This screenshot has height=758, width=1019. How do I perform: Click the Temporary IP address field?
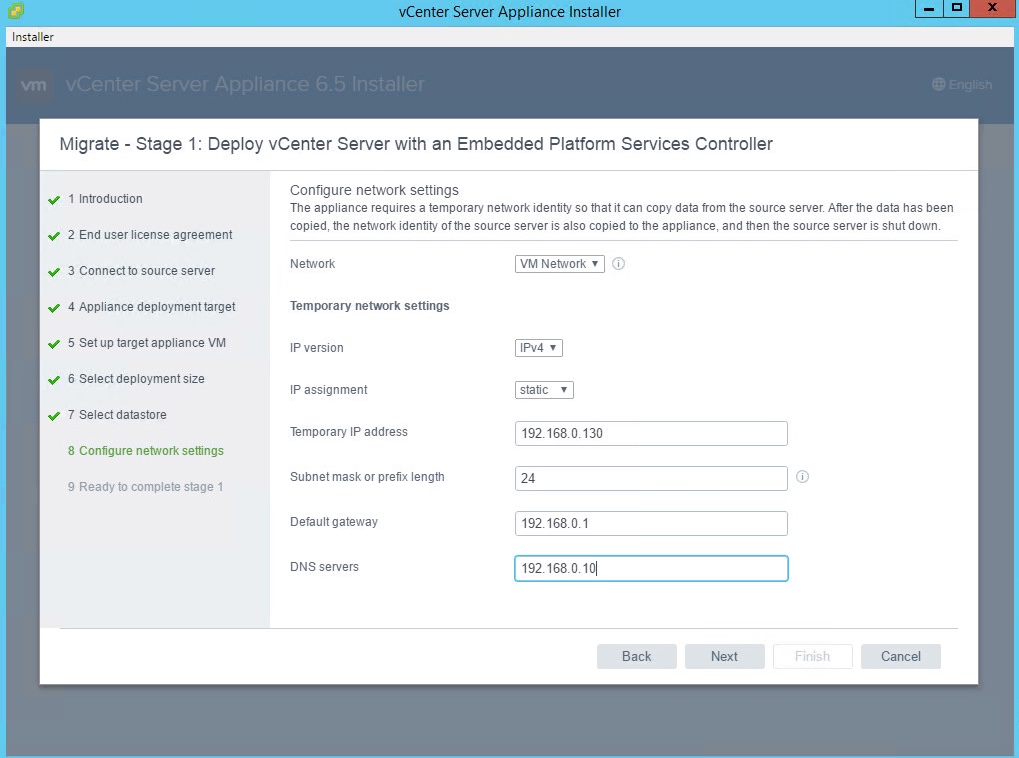click(x=651, y=434)
